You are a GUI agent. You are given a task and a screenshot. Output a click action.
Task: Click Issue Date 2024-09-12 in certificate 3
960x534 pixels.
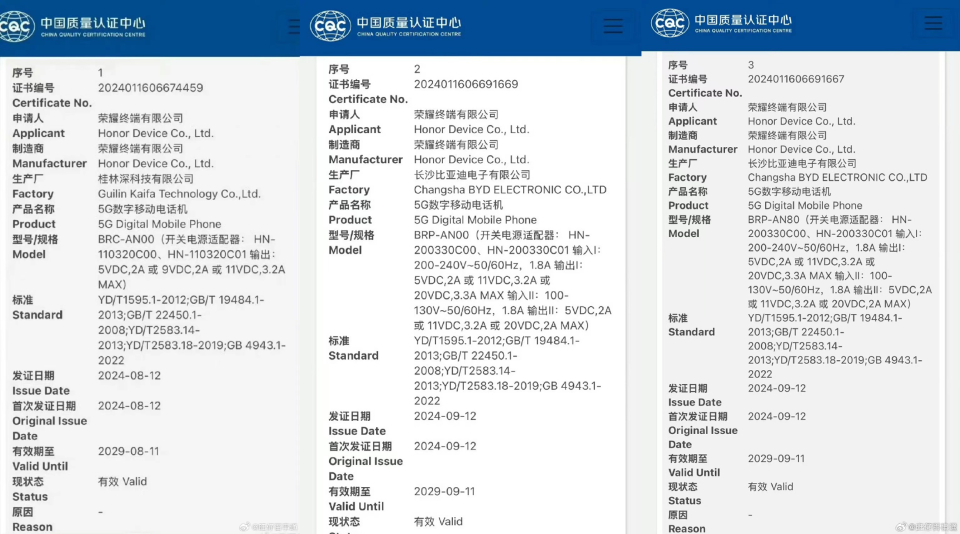pos(777,388)
